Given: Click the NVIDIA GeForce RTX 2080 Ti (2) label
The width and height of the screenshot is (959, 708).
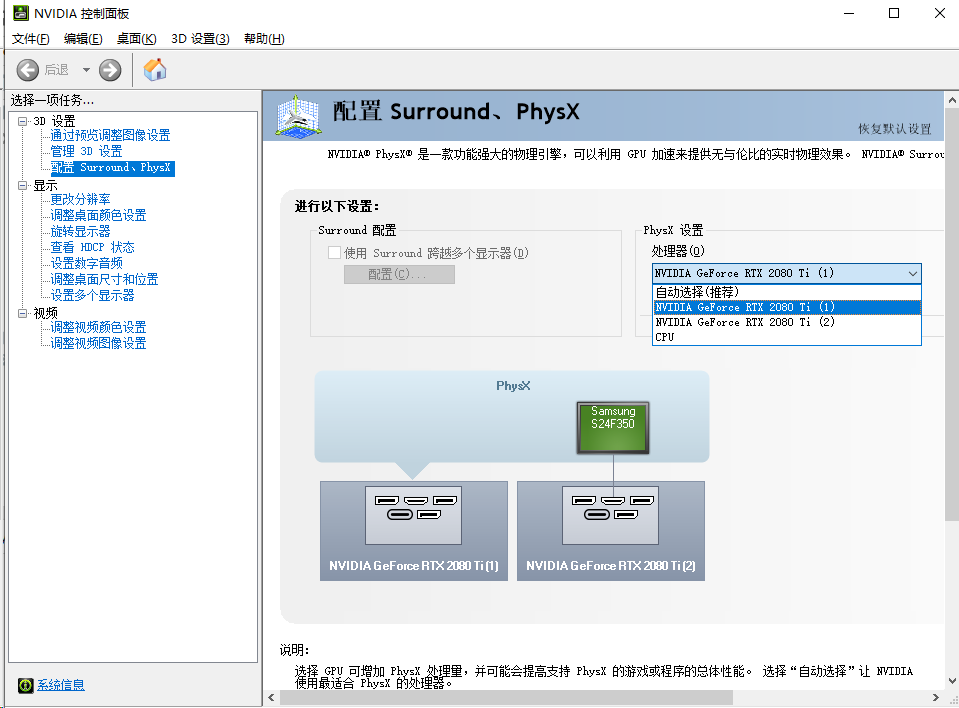Looking at the screenshot, I should click(610, 566).
